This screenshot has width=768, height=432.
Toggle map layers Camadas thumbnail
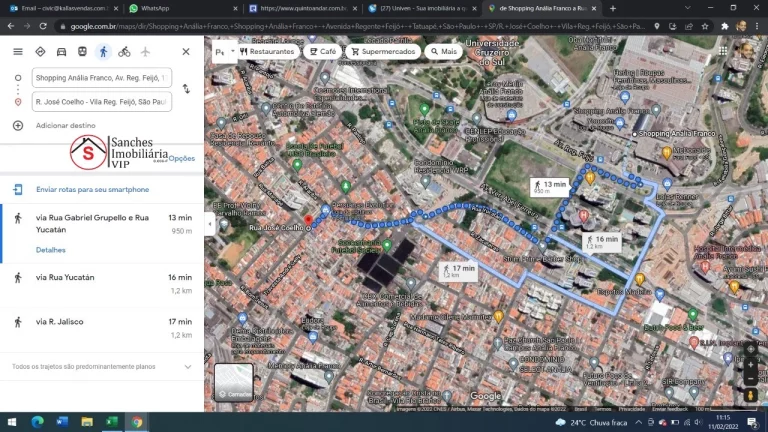234,382
